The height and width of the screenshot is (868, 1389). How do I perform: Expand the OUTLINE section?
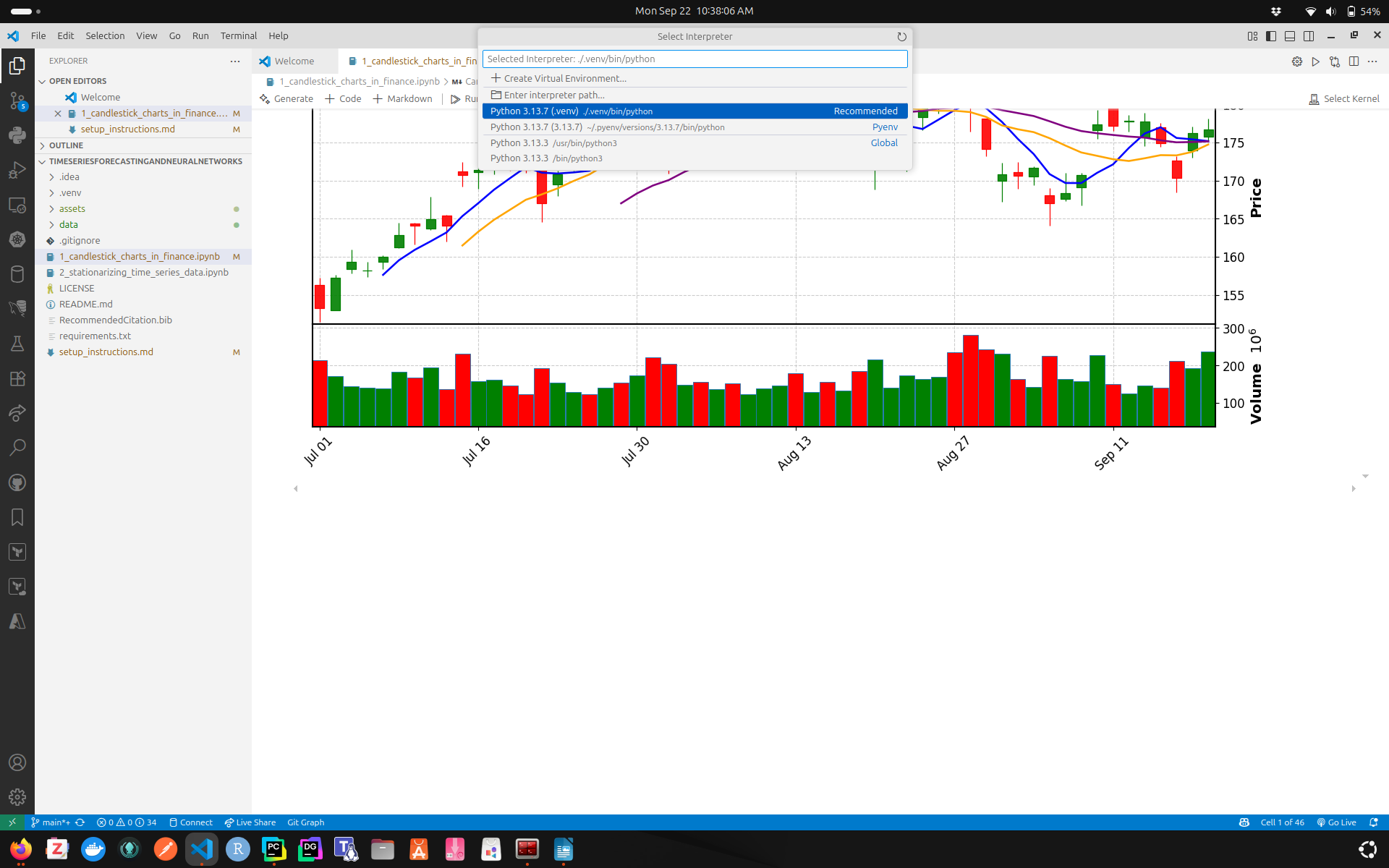pos(66,145)
